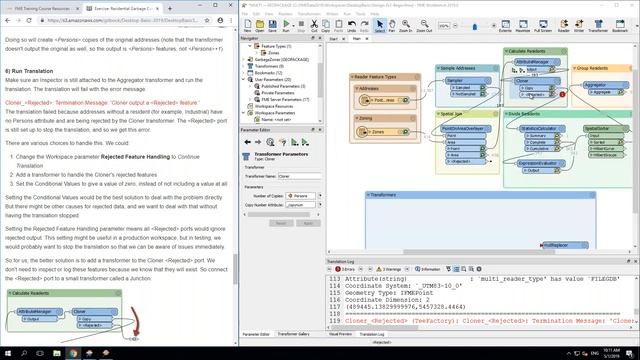Open Translation Log settings gear icon

(479, 269)
